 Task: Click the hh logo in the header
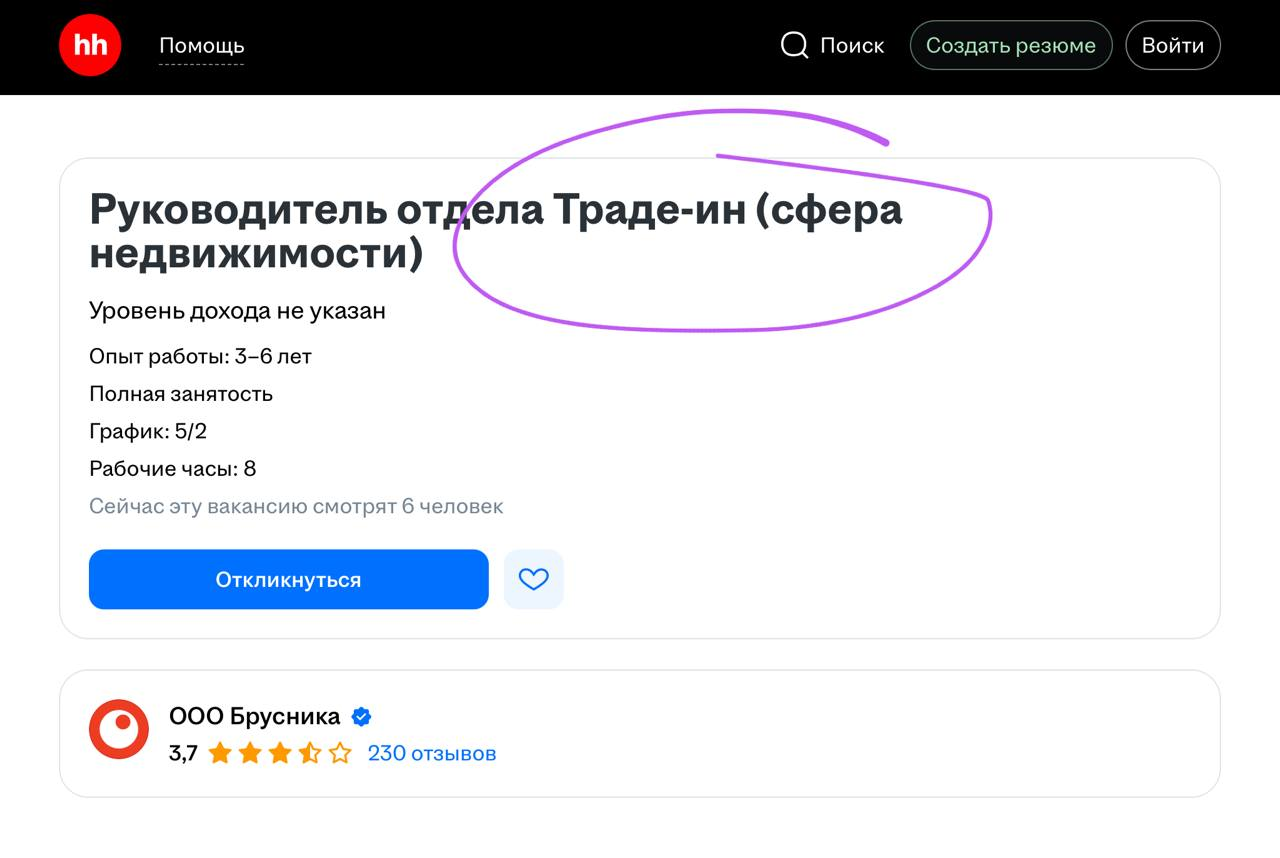[x=90, y=46]
